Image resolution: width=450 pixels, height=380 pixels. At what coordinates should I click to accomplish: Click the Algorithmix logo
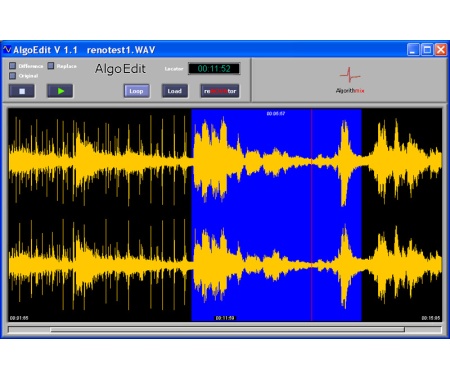pos(350,80)
